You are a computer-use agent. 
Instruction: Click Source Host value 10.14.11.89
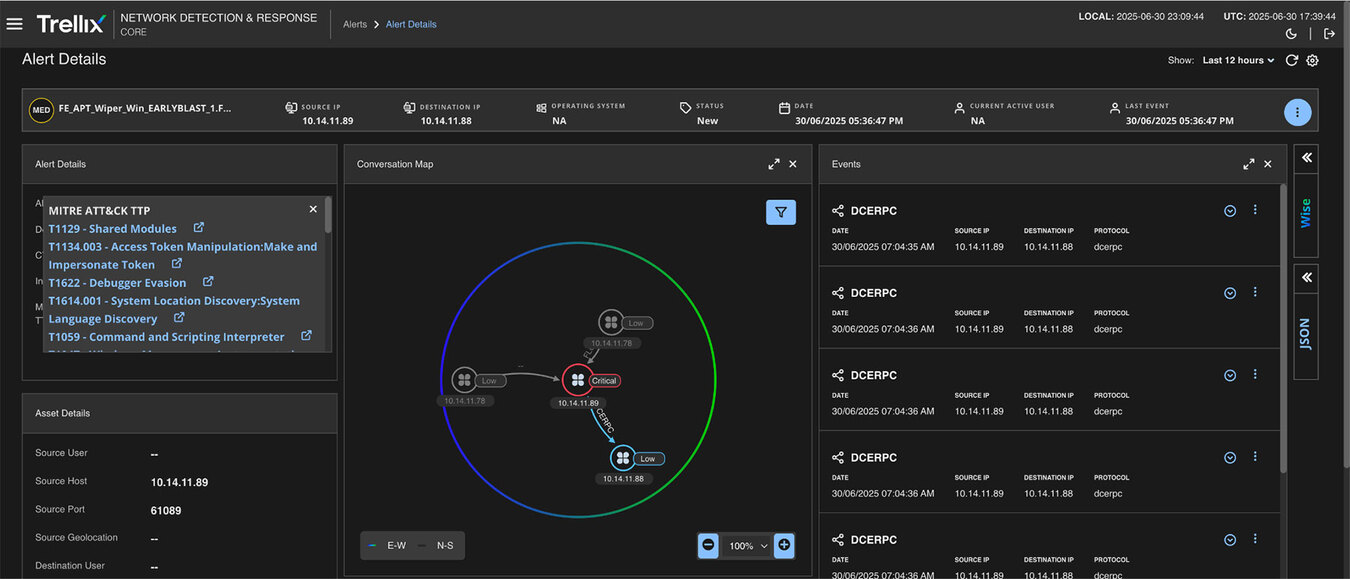coord(179,482)
